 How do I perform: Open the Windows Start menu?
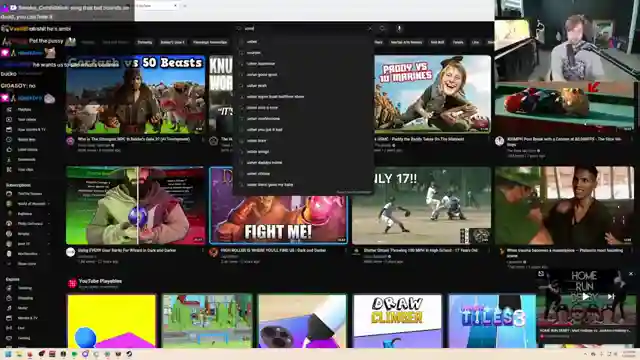[x=8, y=354]
